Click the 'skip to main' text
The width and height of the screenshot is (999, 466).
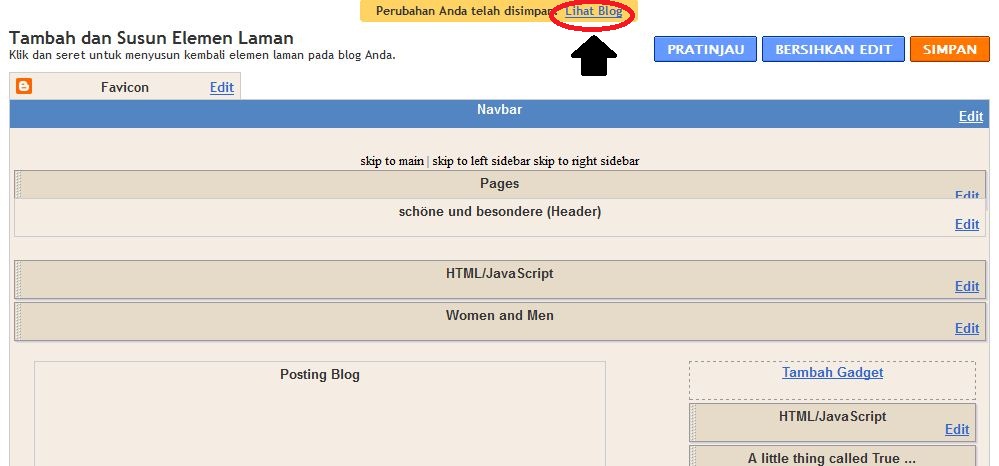point(392,161)
